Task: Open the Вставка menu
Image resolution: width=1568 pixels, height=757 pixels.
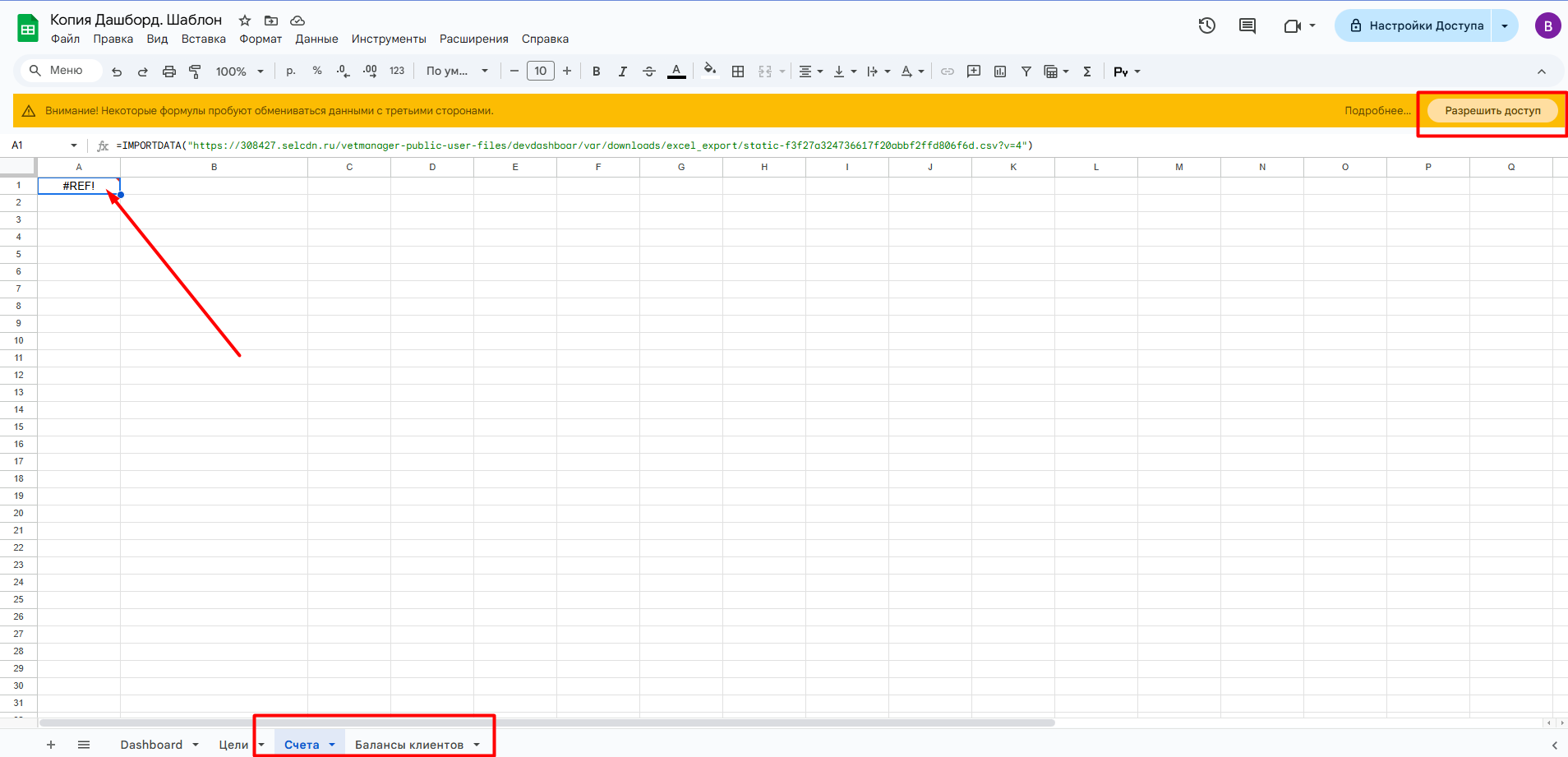Action: (x=204, y=39)
